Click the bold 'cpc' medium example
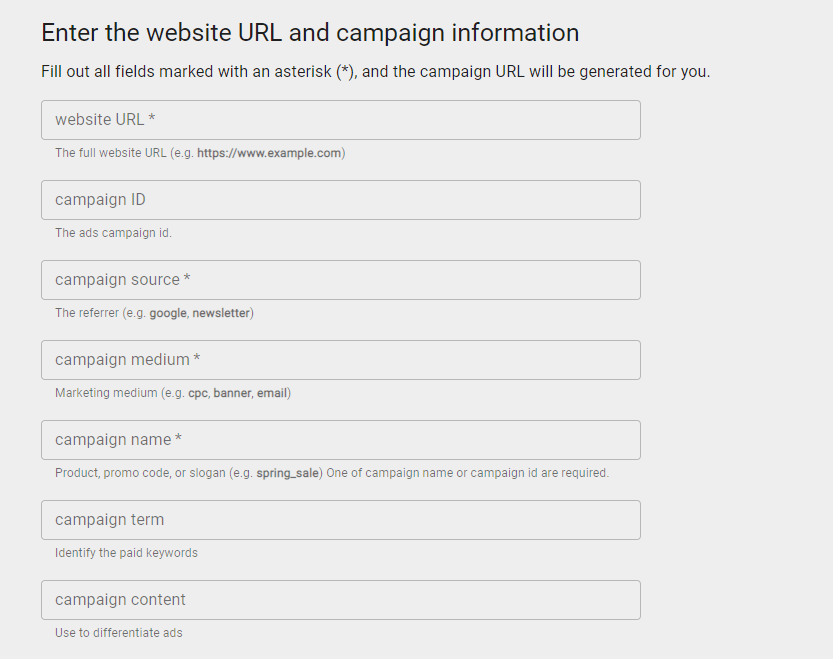 pyautogui.click(x=197, y=393)
